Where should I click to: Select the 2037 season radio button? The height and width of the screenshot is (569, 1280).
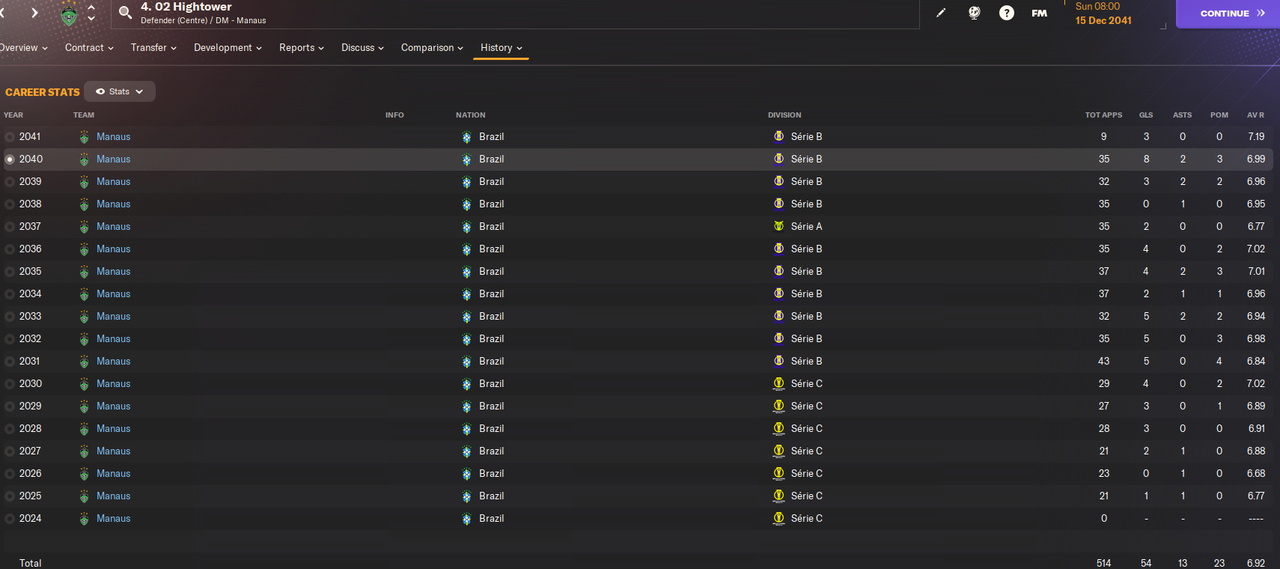(10, 227)
